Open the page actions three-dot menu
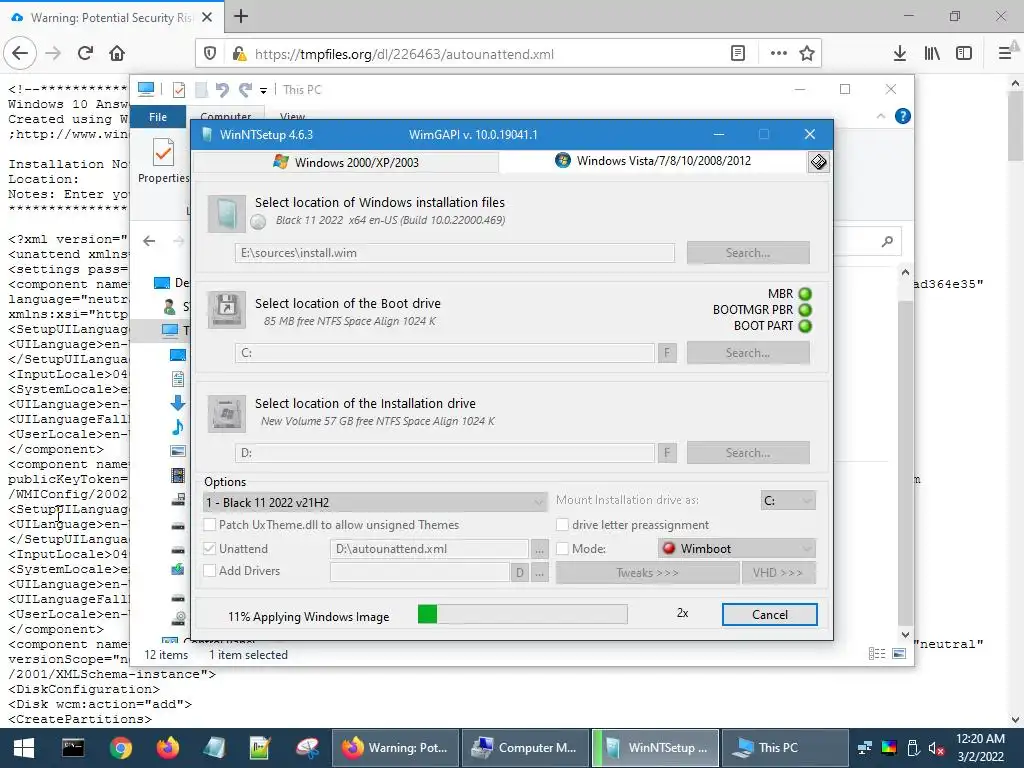The height and width of the screenshot is (768, 1024). tap(778, 54)
